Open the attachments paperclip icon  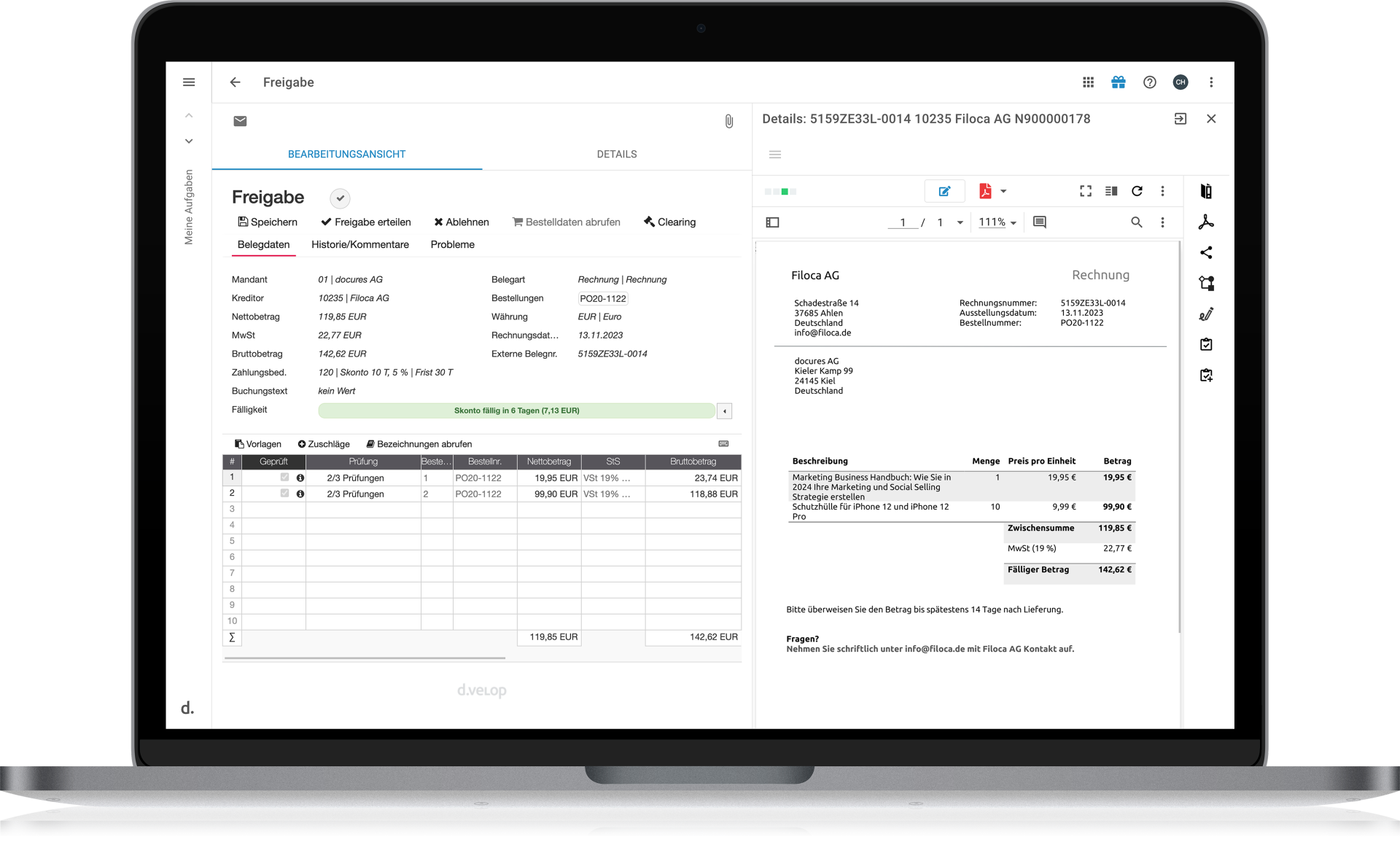click(x=728, y=121)
